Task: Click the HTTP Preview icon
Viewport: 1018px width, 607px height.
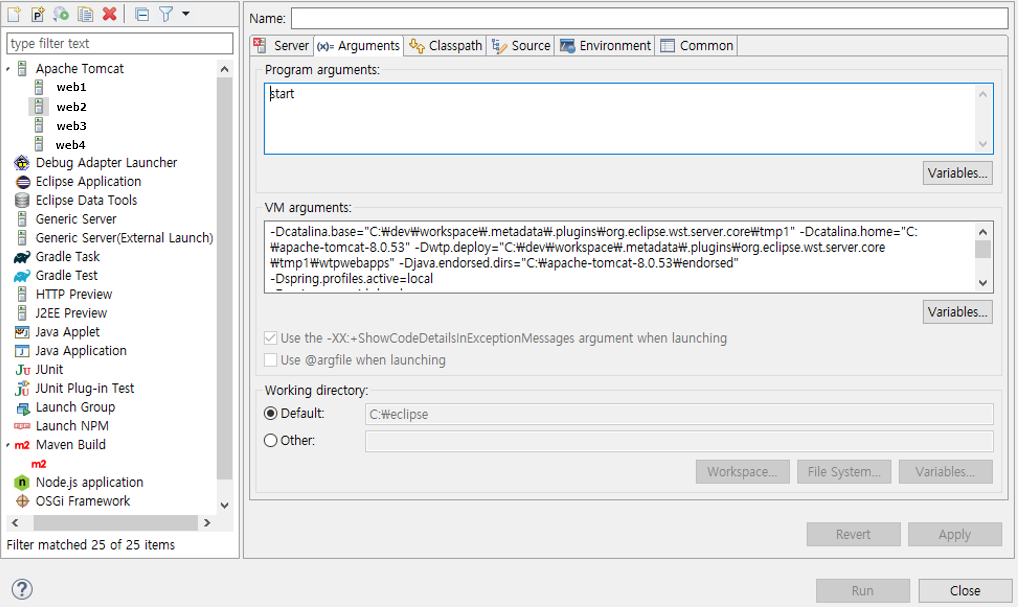Action: (x=22, y=294)
